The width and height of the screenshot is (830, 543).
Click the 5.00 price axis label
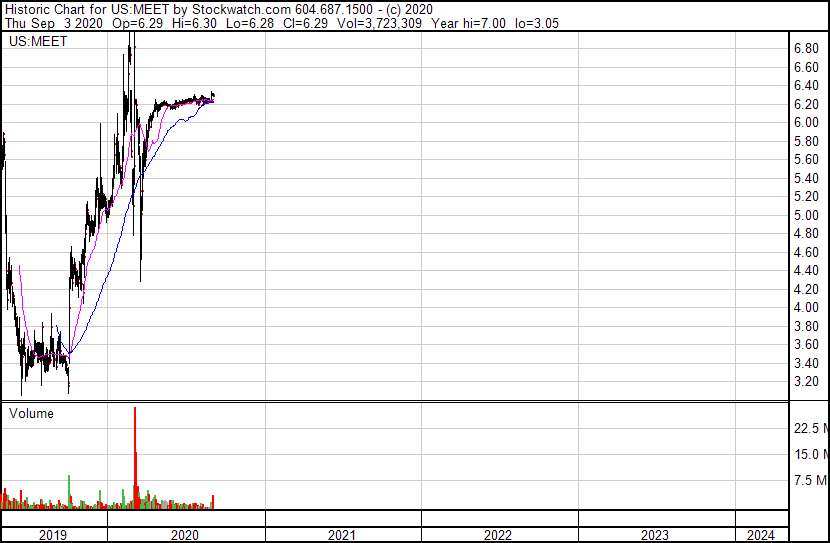806,215
